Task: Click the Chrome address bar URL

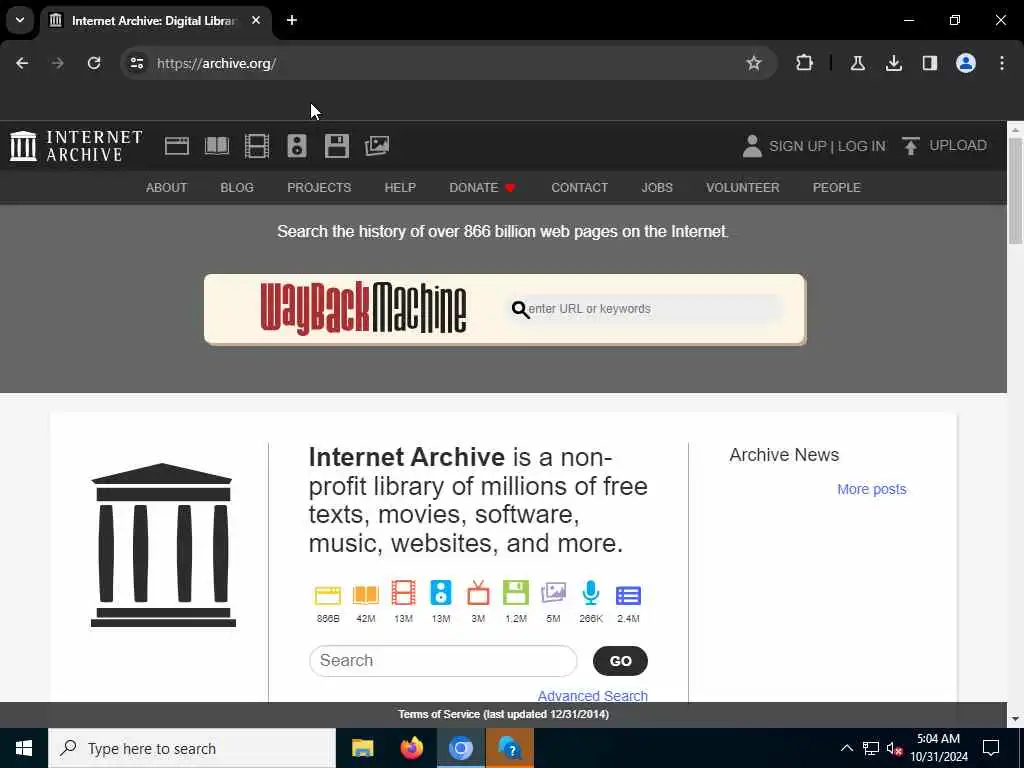Action: click(216, 63)
